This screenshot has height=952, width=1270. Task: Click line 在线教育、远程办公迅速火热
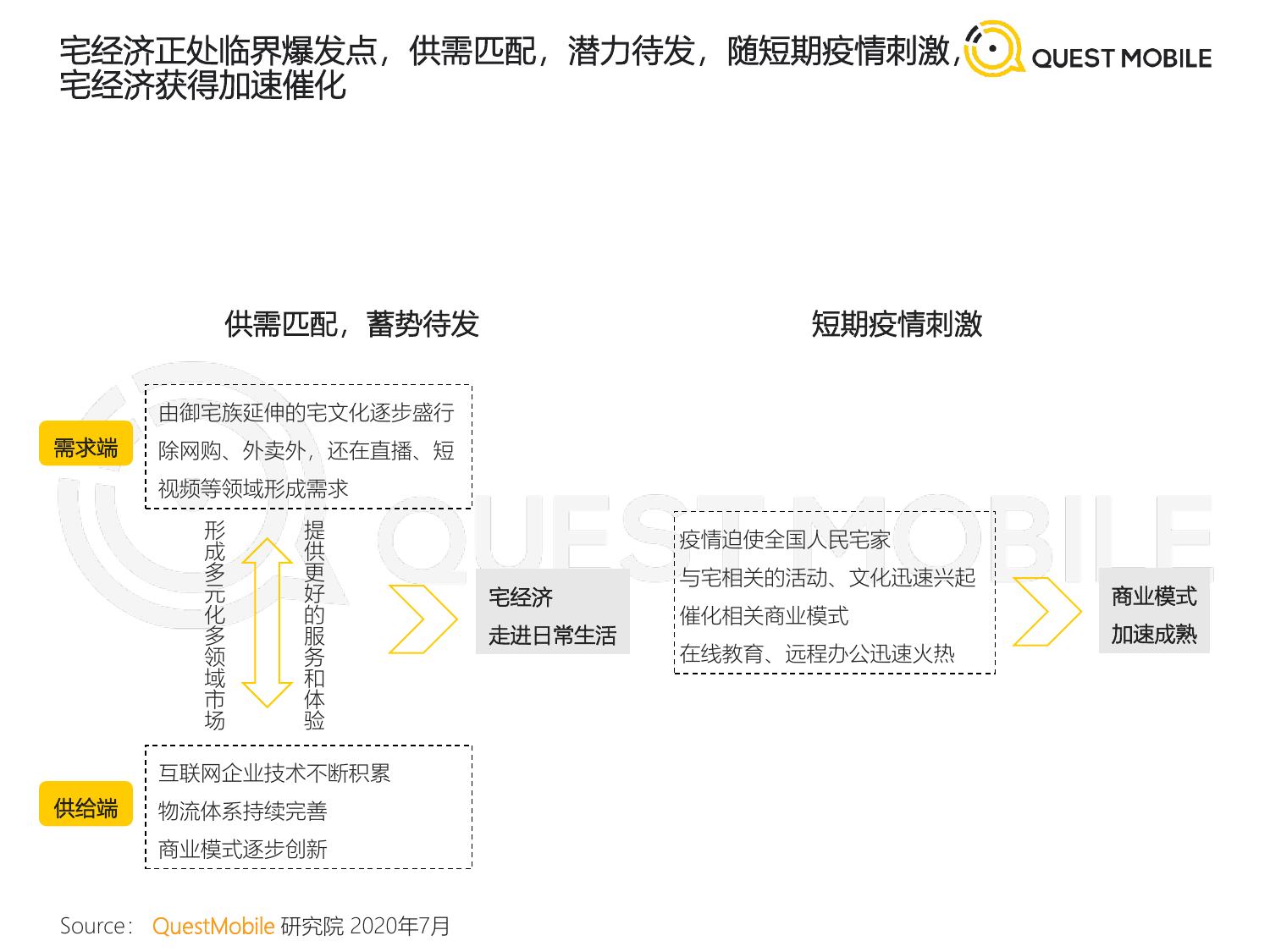(x=817, y=653)
